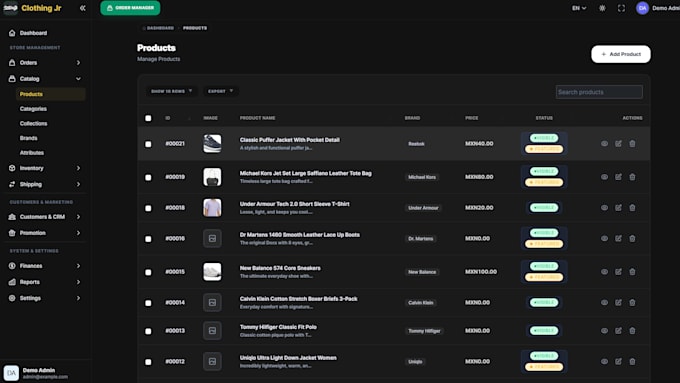Check the row for product #00019
Image resolution: width=680 pixels, height=383 pixels.
coord(148,177)
